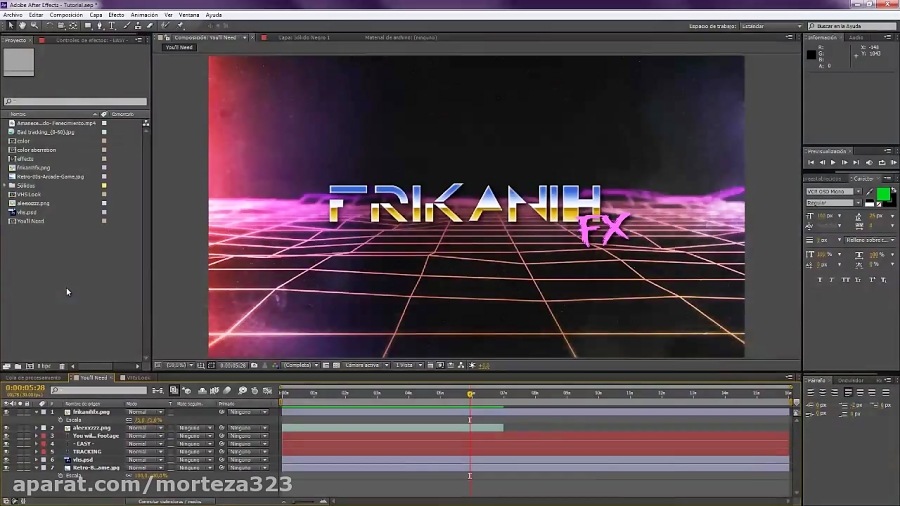Click the snapshot camera icon in viewer
900x506 pixels.
pyautogui.click(x=254, y=365)
